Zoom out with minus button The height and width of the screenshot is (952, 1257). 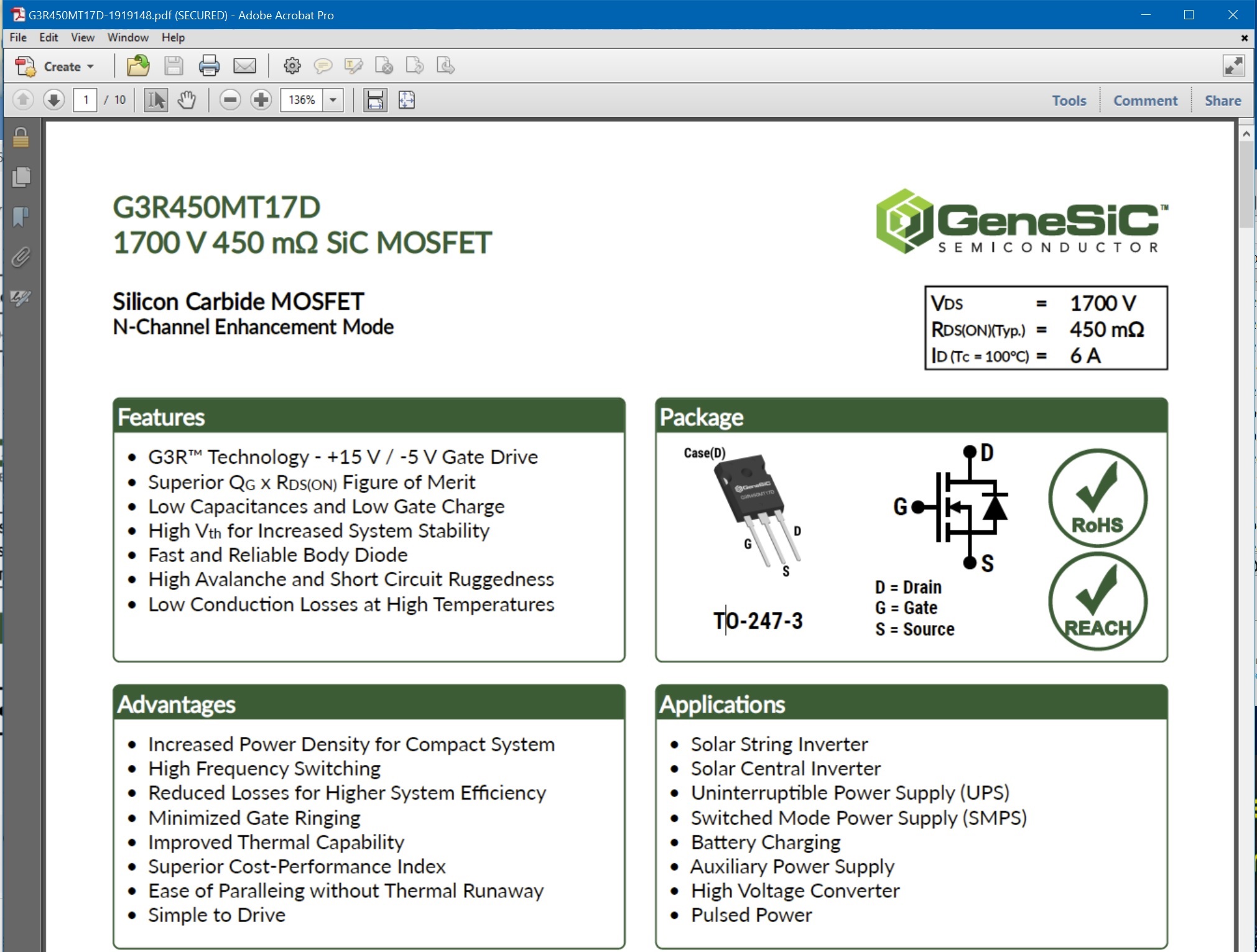click(x=230, y=99)
